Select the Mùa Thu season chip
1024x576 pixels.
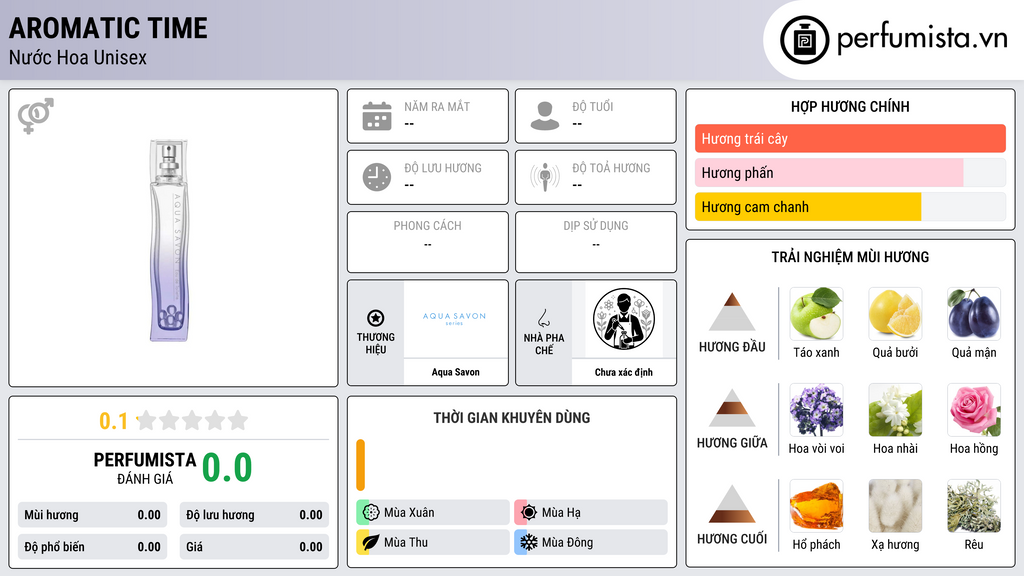[433, 542]
